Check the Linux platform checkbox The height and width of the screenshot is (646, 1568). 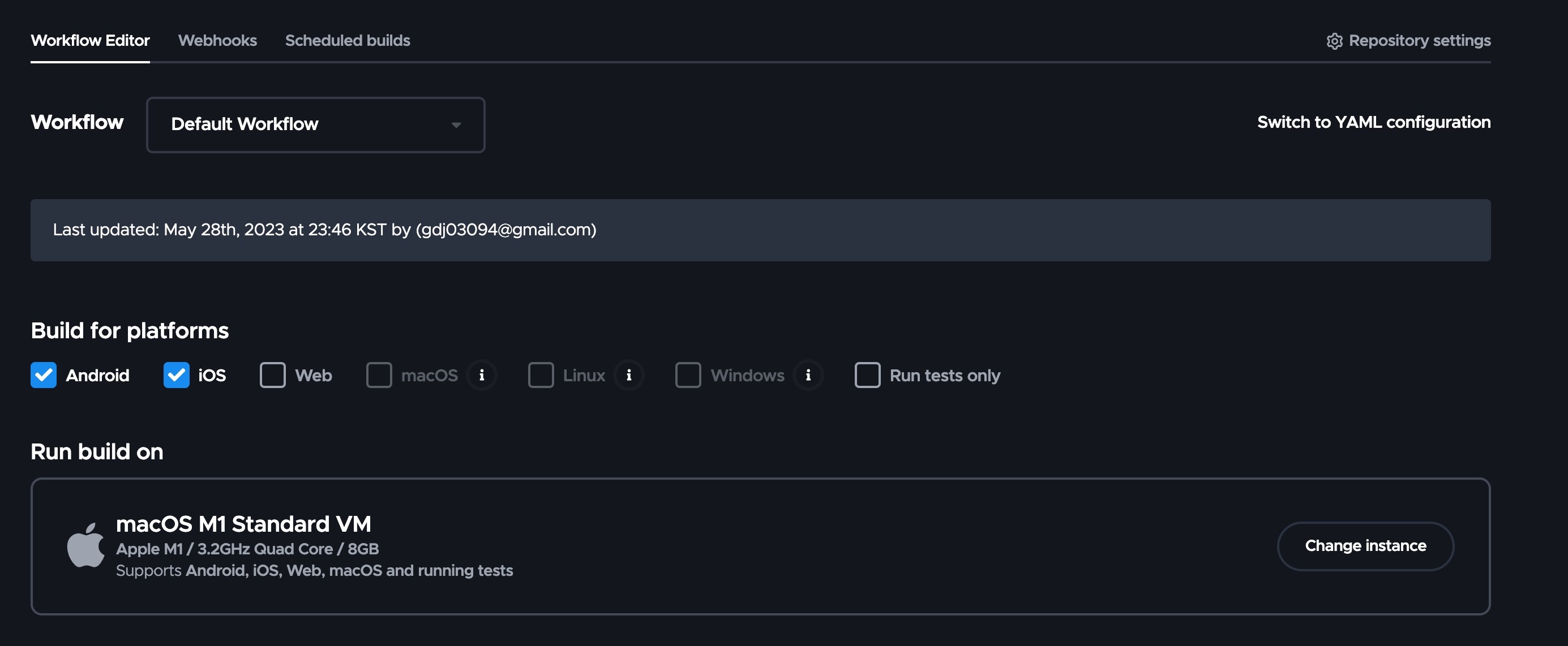tap(541, 375)
